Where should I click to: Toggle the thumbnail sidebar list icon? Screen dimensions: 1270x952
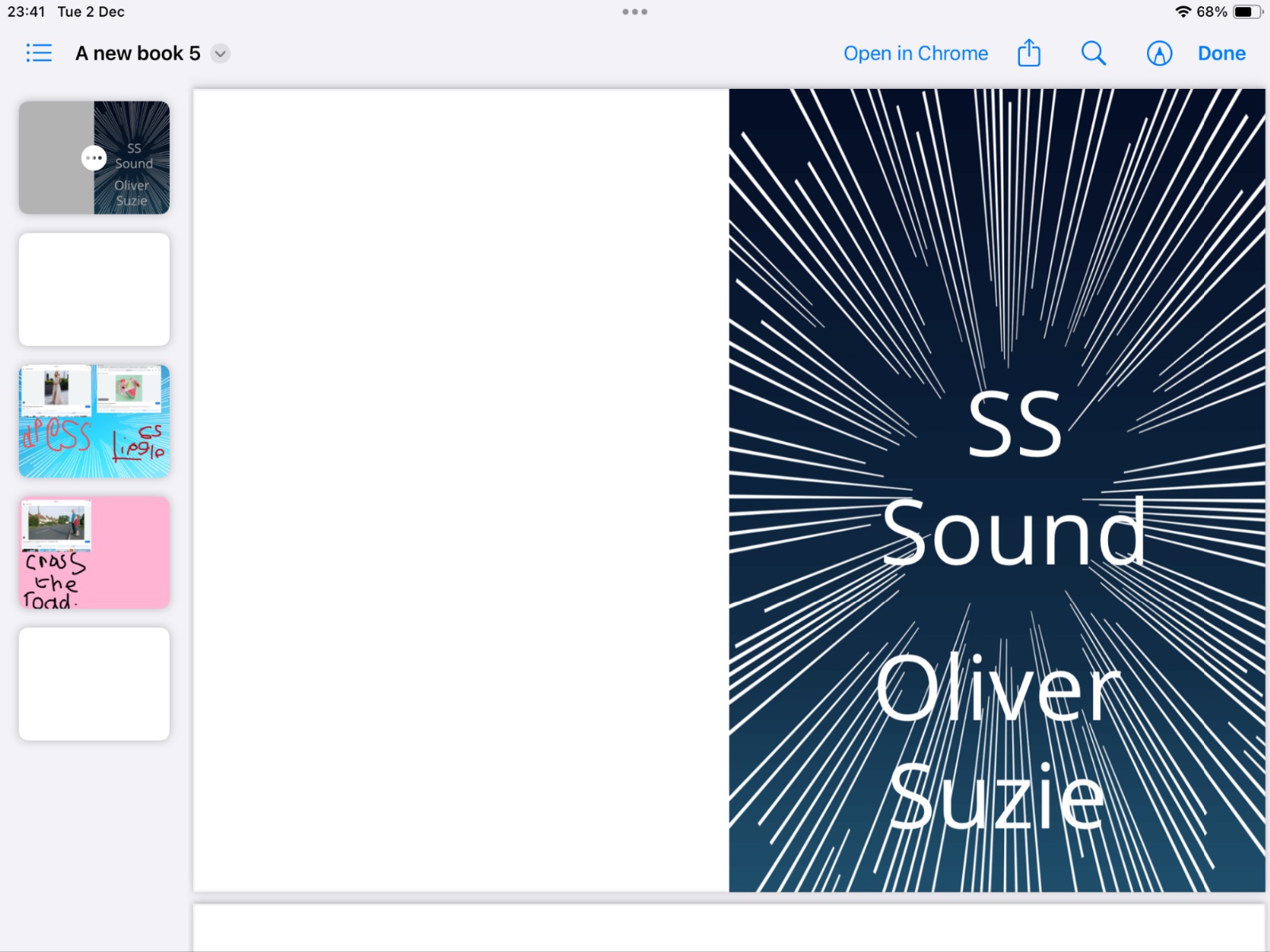[x=39, y=53]
